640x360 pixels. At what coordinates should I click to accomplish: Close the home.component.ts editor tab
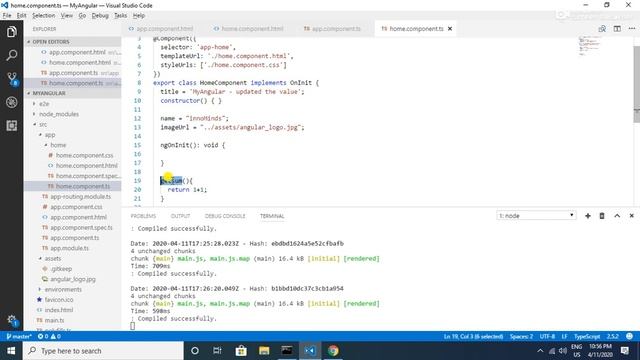pyautogui.click(x=450, y=29)
